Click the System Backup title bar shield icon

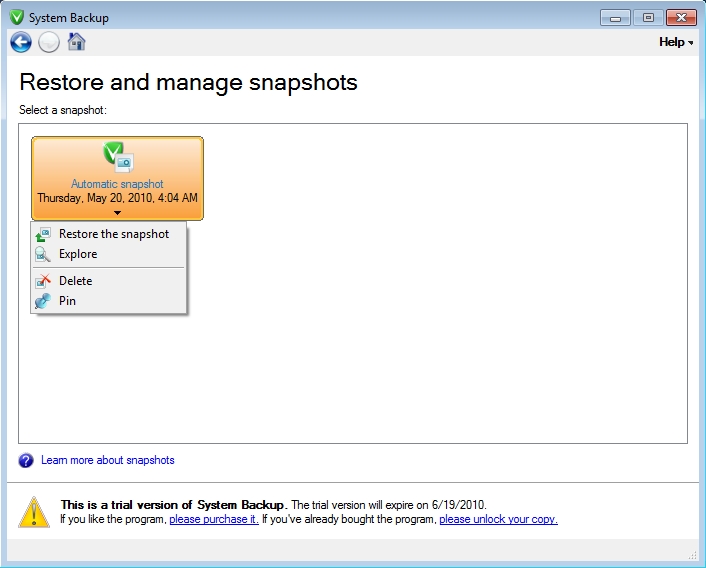(17, 18)
